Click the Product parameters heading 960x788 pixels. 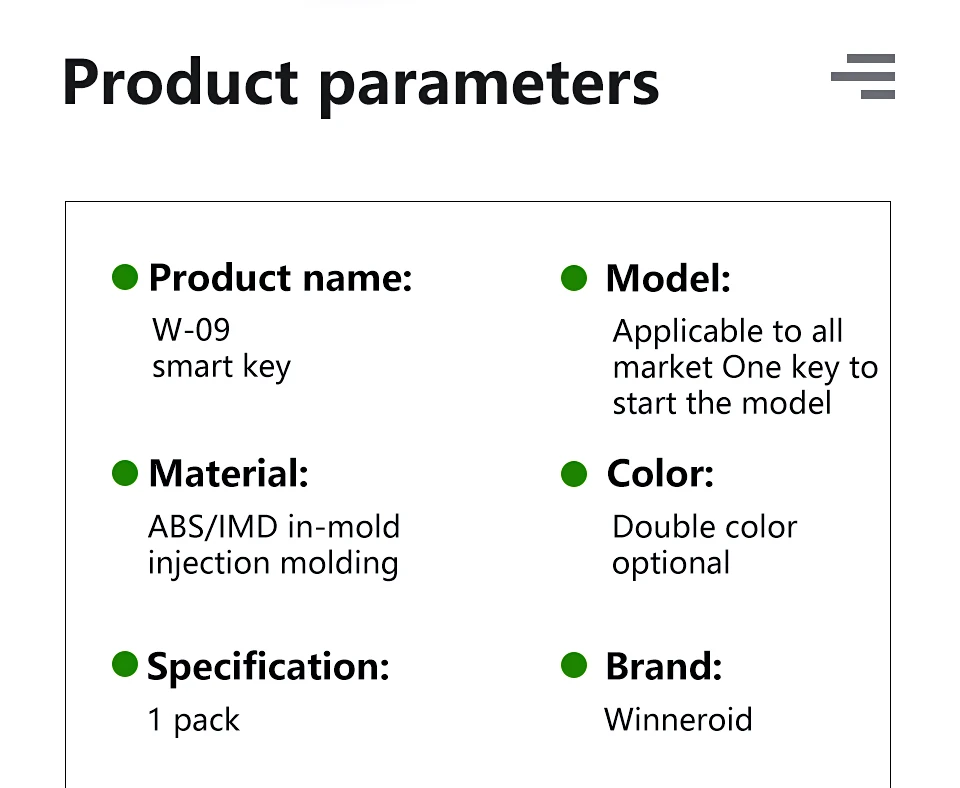[361, 84]
